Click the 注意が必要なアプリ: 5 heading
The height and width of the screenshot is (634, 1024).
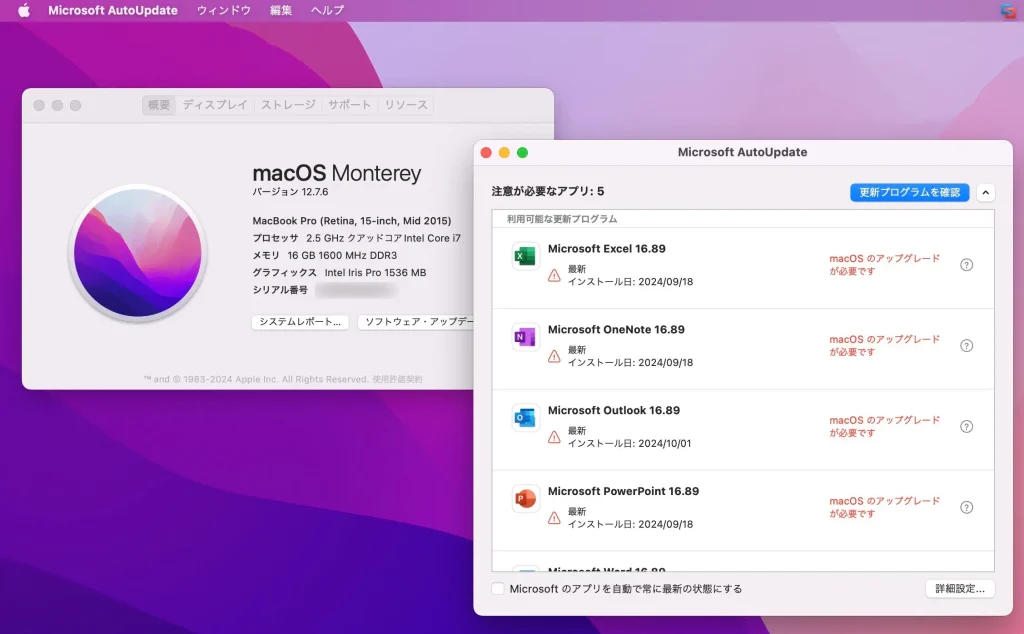click(x=548, y=191)
